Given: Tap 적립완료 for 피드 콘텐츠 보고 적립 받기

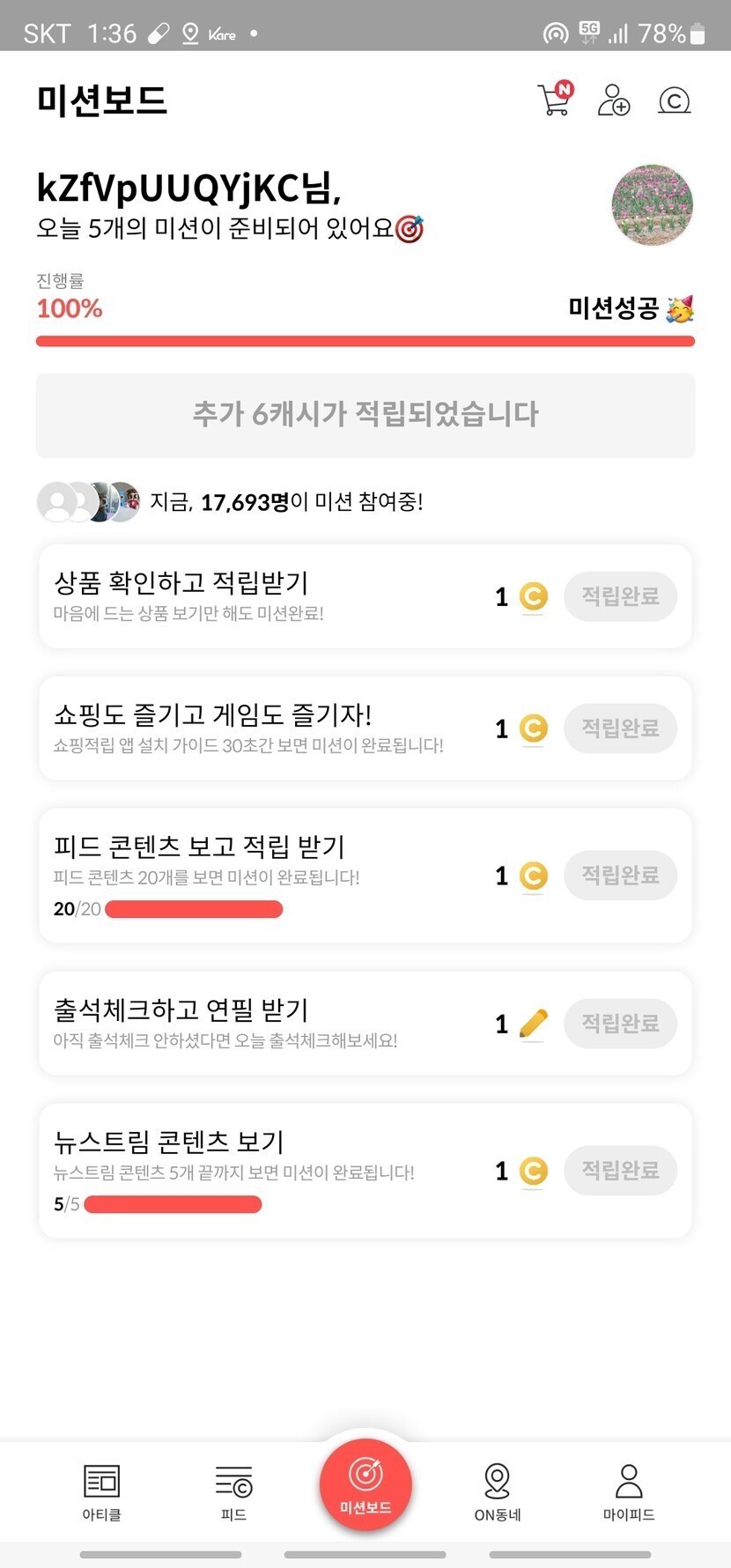Looking at the screenshot, I should point(620,876).
